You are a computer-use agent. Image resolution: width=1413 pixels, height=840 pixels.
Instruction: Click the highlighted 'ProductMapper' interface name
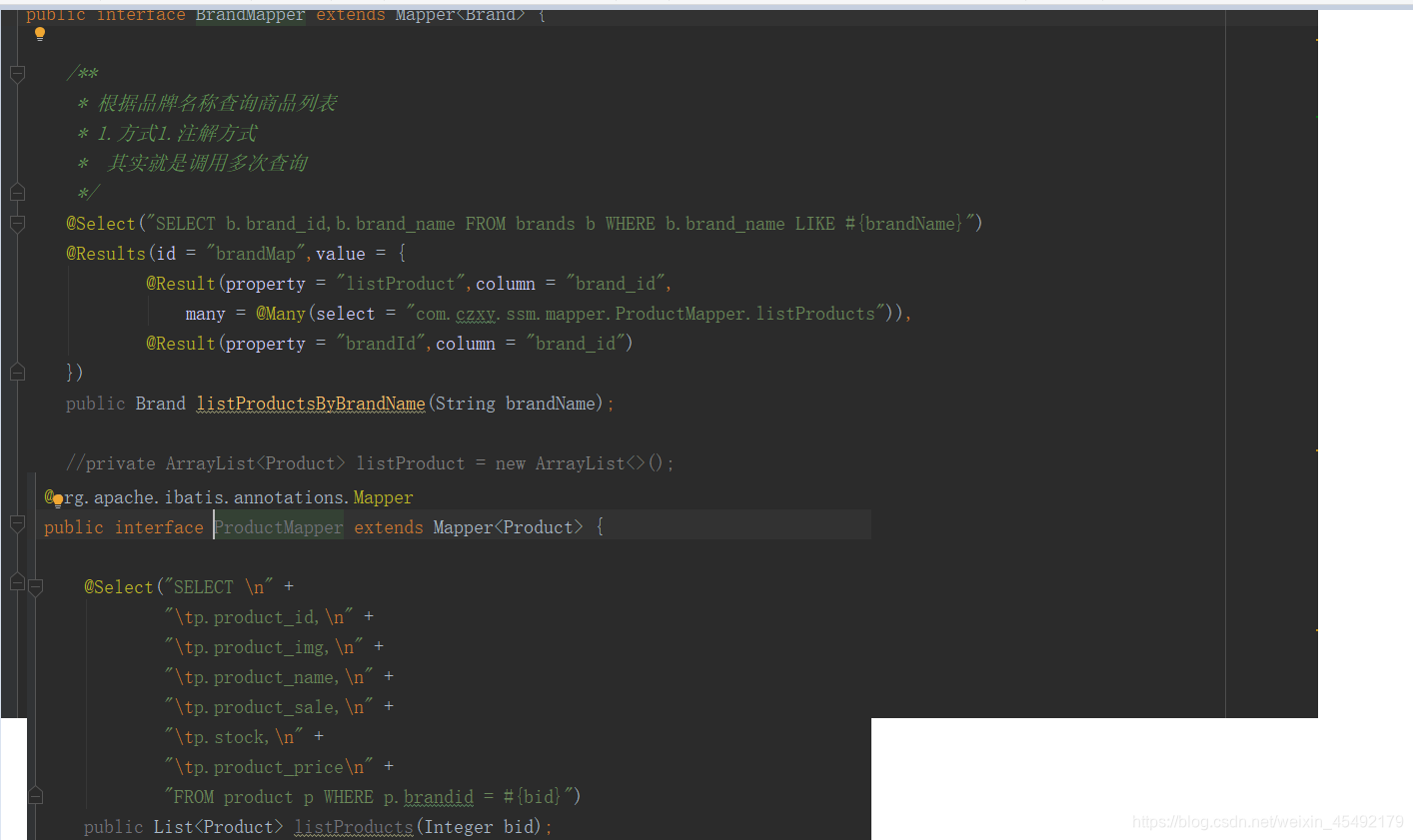tap(279, 527)
